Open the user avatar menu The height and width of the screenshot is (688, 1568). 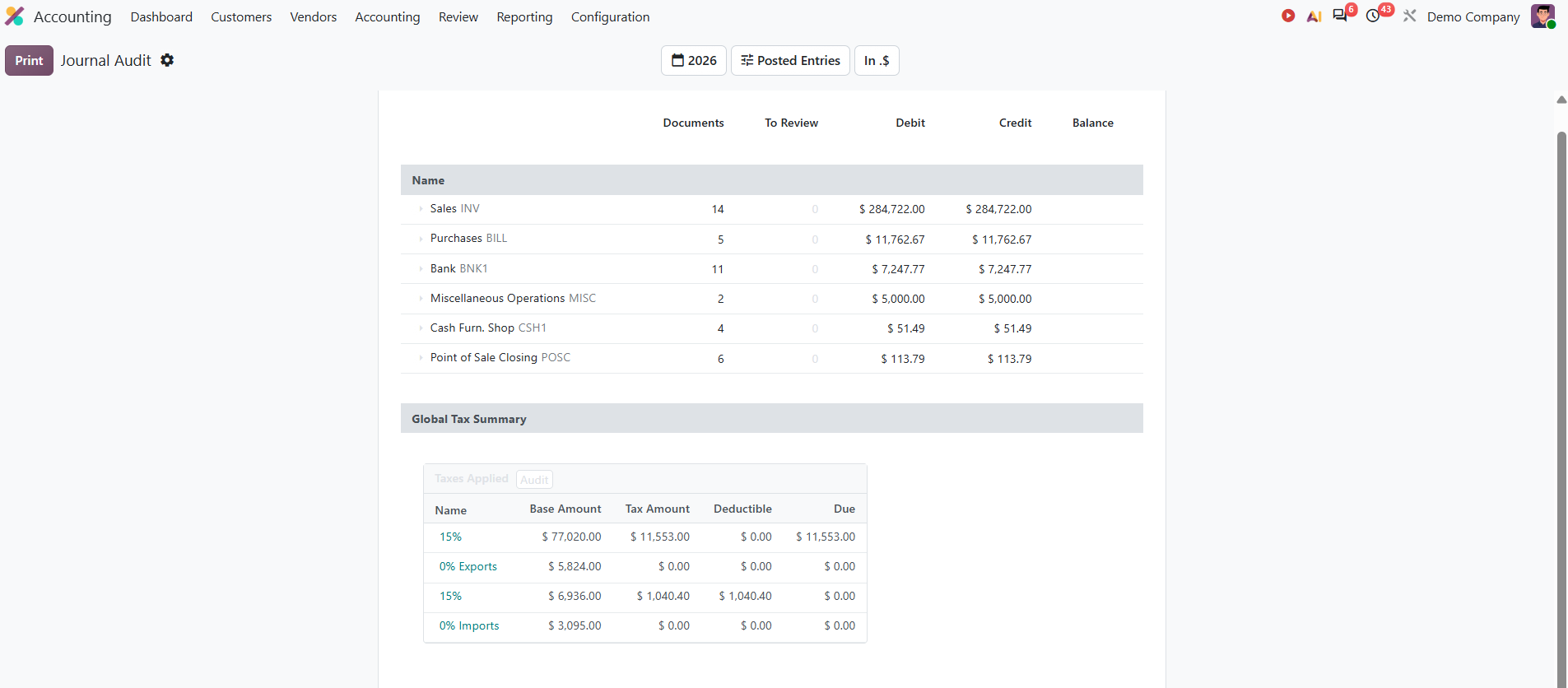pos(1542,16)
